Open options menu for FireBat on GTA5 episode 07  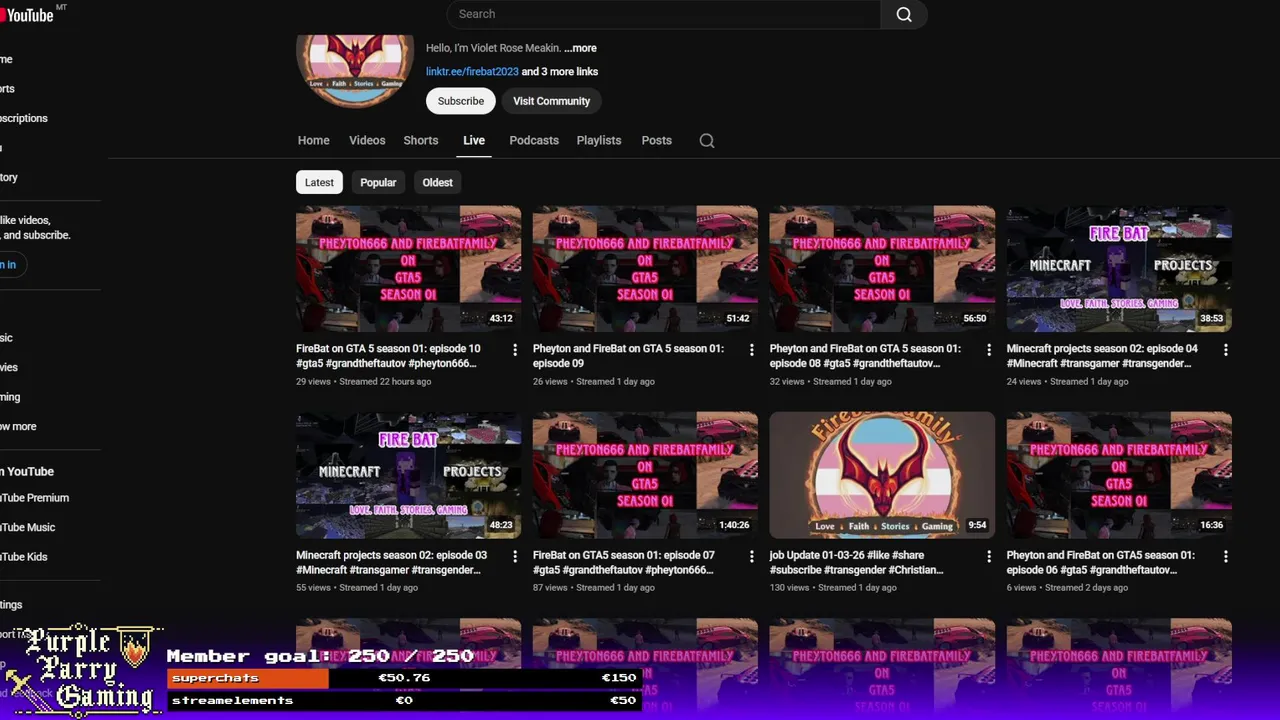[752, 556]
